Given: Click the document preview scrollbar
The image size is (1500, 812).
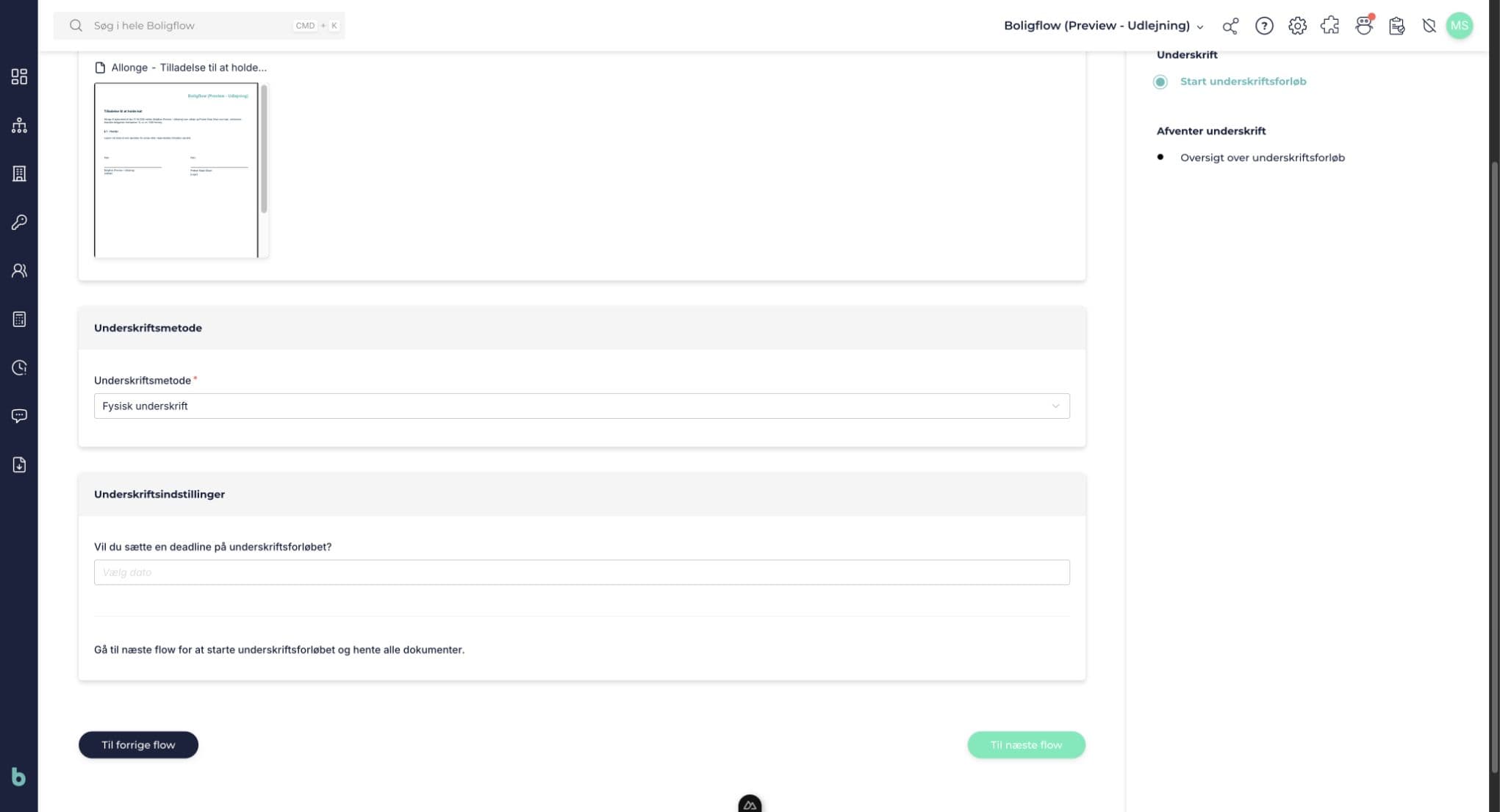Looking at the screenshot, I should [264, 149].
